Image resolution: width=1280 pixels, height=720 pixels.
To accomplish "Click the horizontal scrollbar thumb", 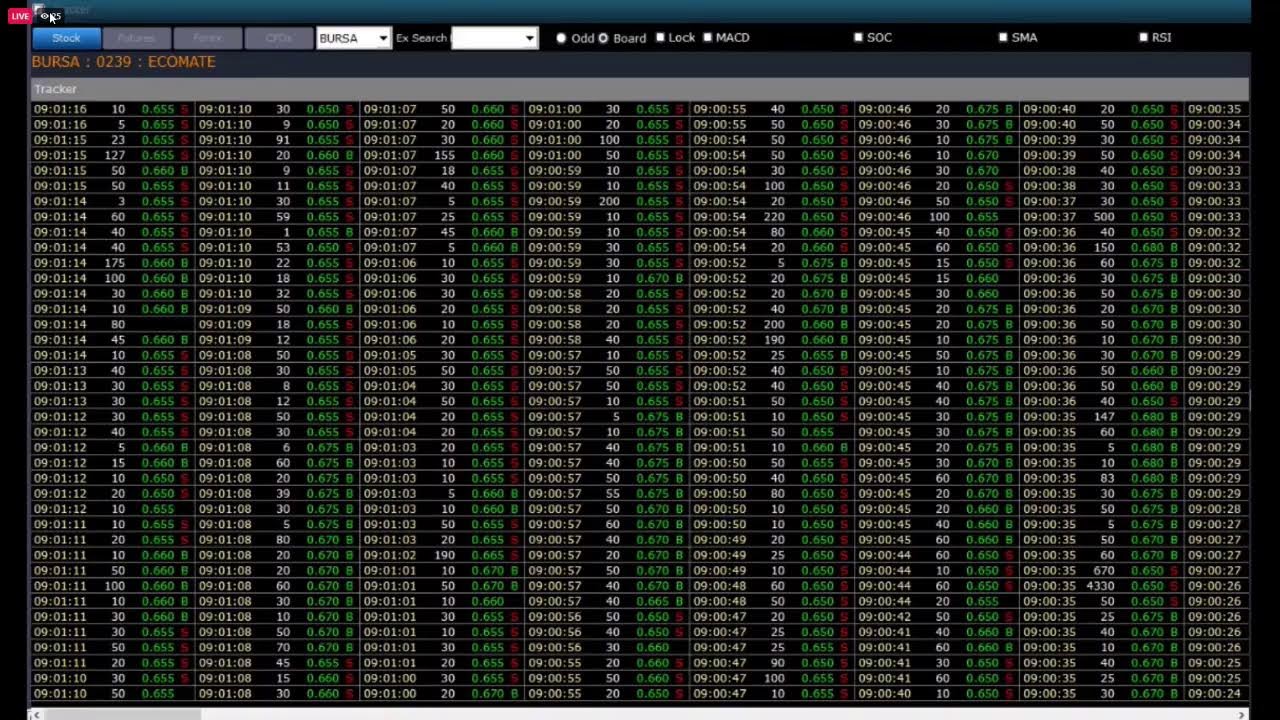I will [x=121, y=714].
